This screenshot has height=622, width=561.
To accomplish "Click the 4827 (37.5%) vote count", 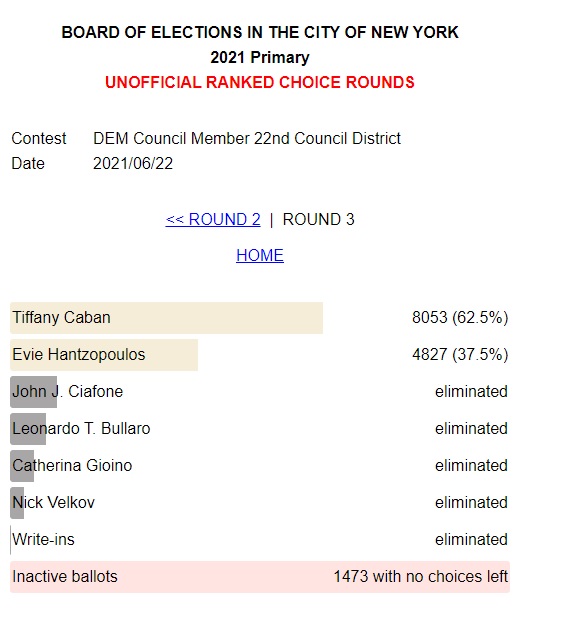I will pos(460,354).
